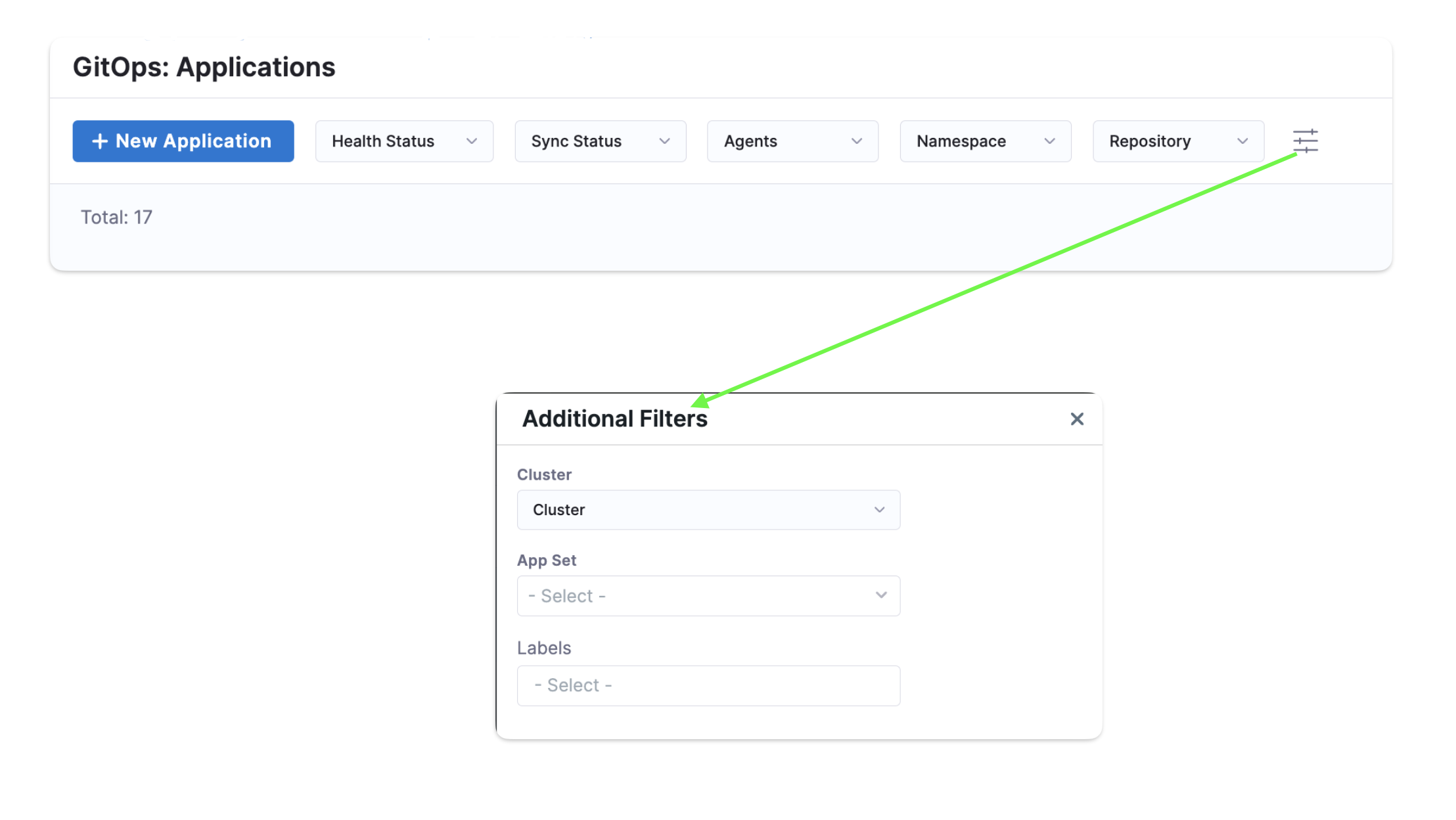
Task: Click the Total: 17 count label
Action: click(x=117, y=217)
